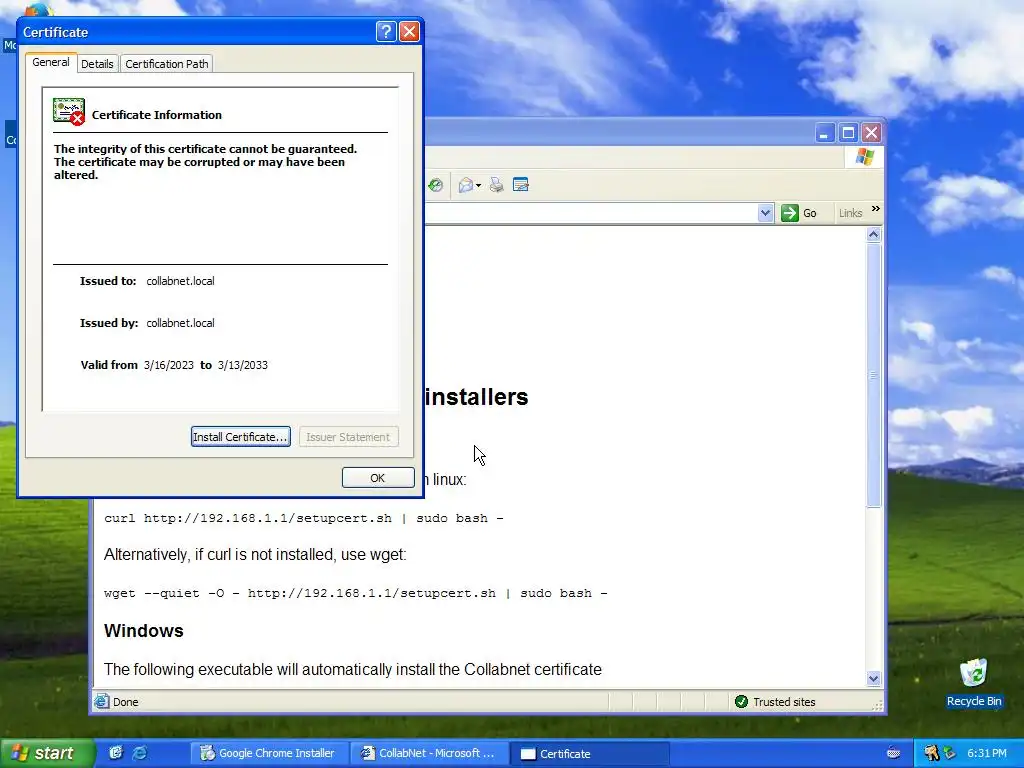Select Certificate taskbar button

click(x=590, y=754)
